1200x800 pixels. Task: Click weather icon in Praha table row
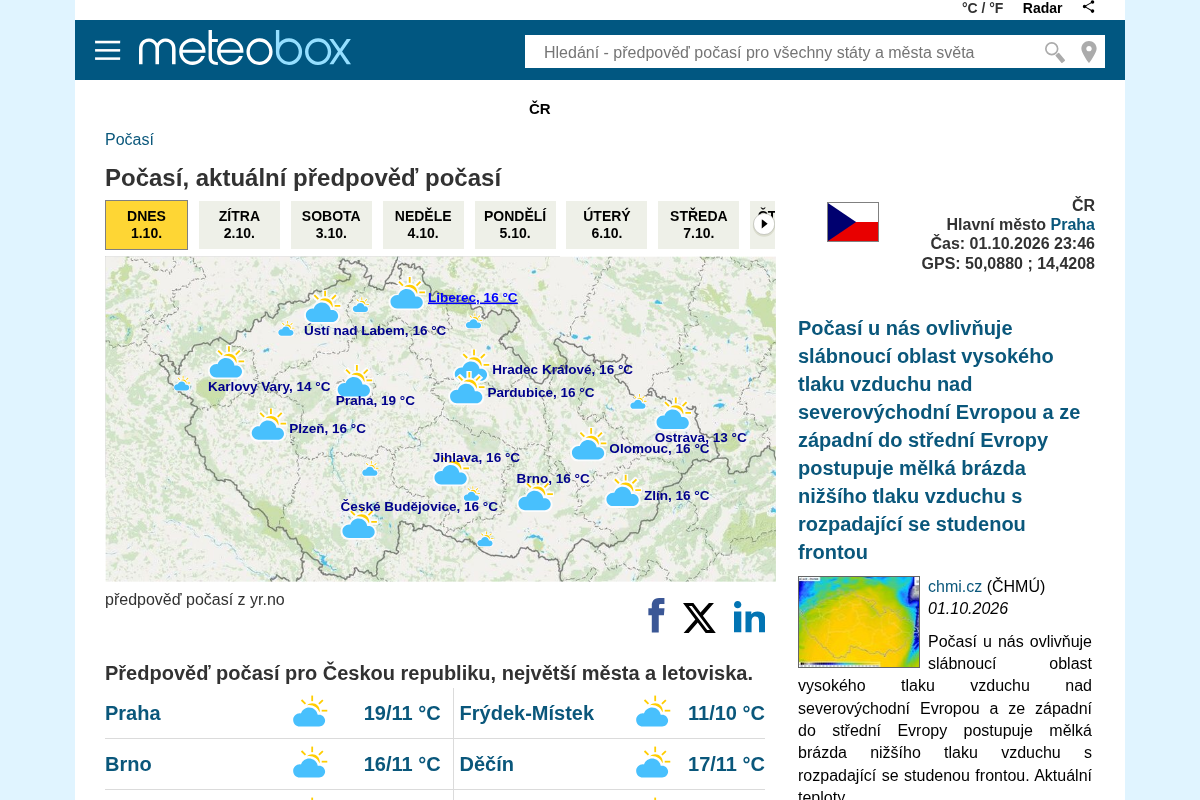coord(310,712)
